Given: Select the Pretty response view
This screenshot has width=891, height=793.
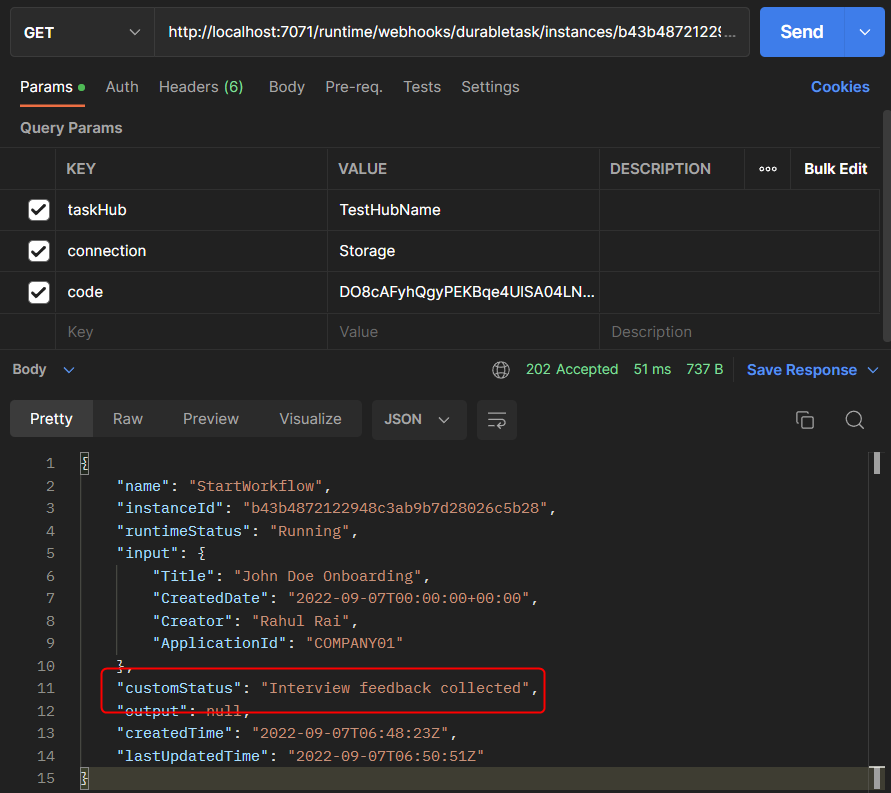Looking at the screenshot, I should [51, 419].
